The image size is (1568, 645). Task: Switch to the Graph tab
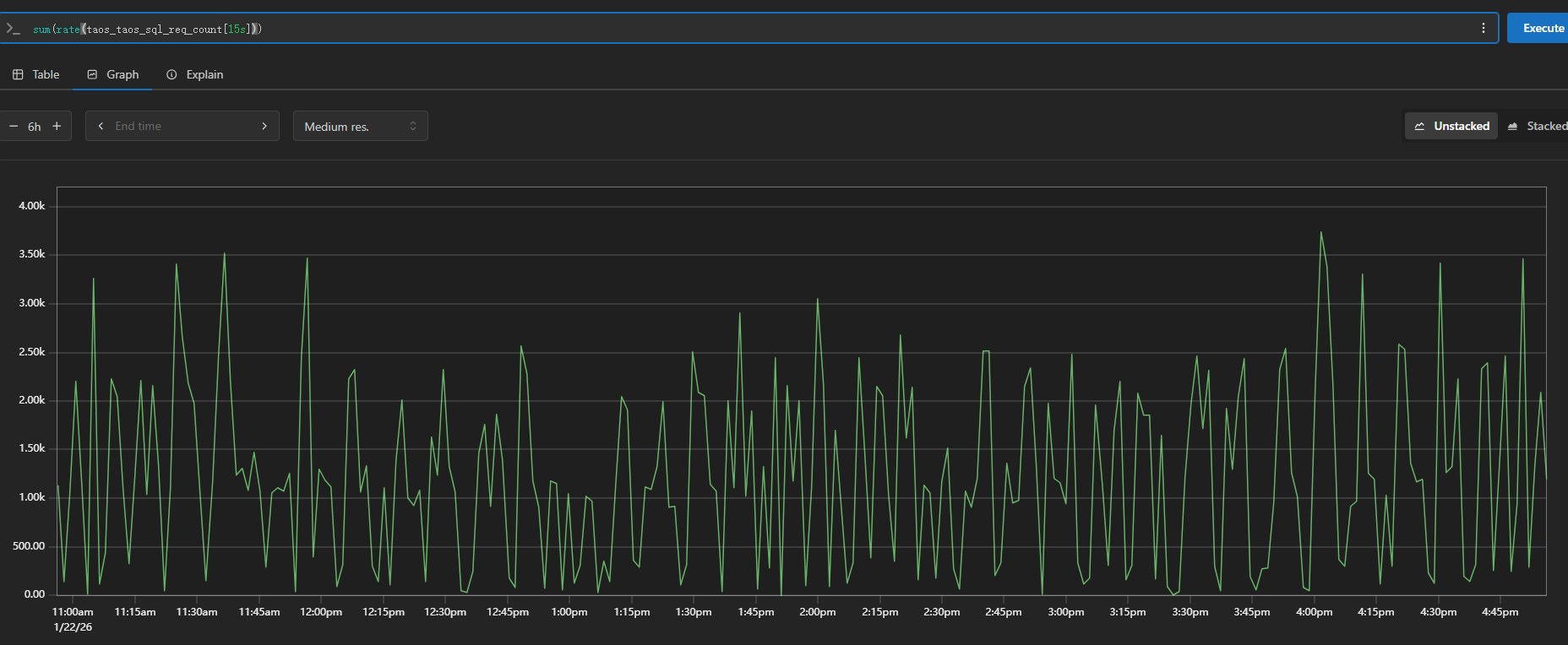122,74
